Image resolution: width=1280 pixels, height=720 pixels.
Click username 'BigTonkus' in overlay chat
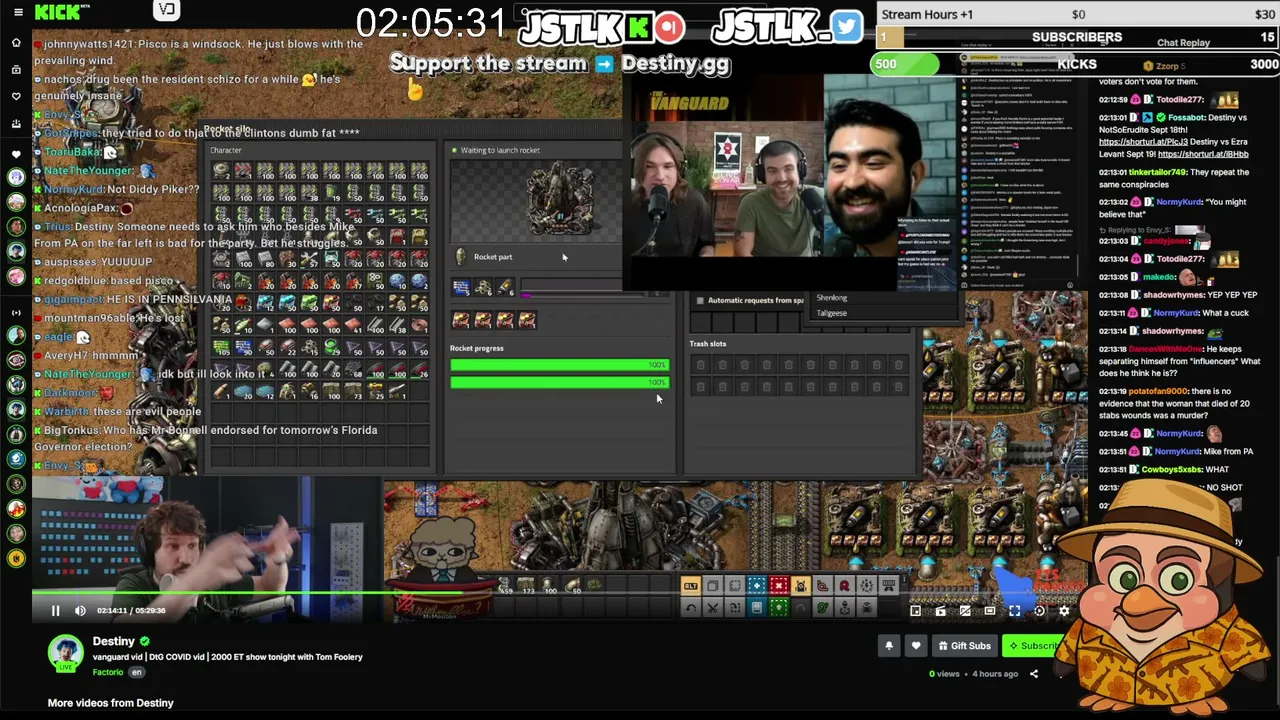[x=70, y=430]
